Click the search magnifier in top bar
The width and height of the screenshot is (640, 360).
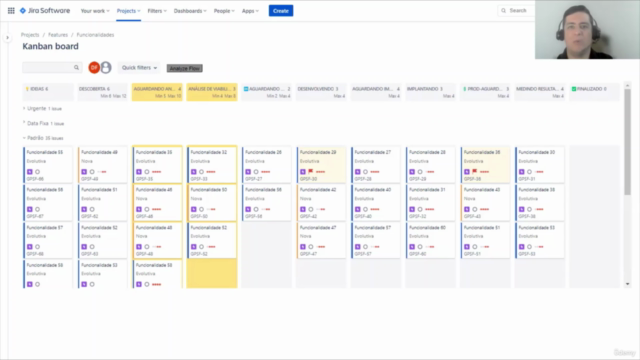(x=503, y=11)
